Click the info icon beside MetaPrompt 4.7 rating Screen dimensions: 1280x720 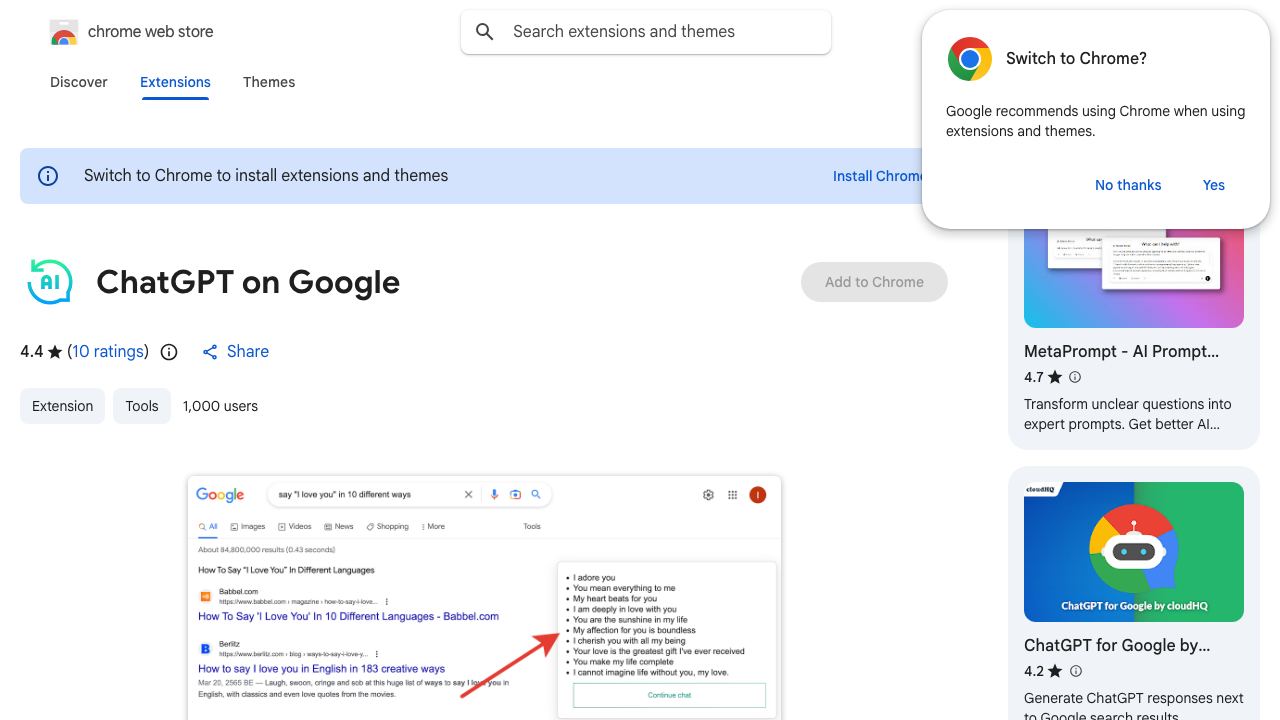click(x=1075, y=377)
